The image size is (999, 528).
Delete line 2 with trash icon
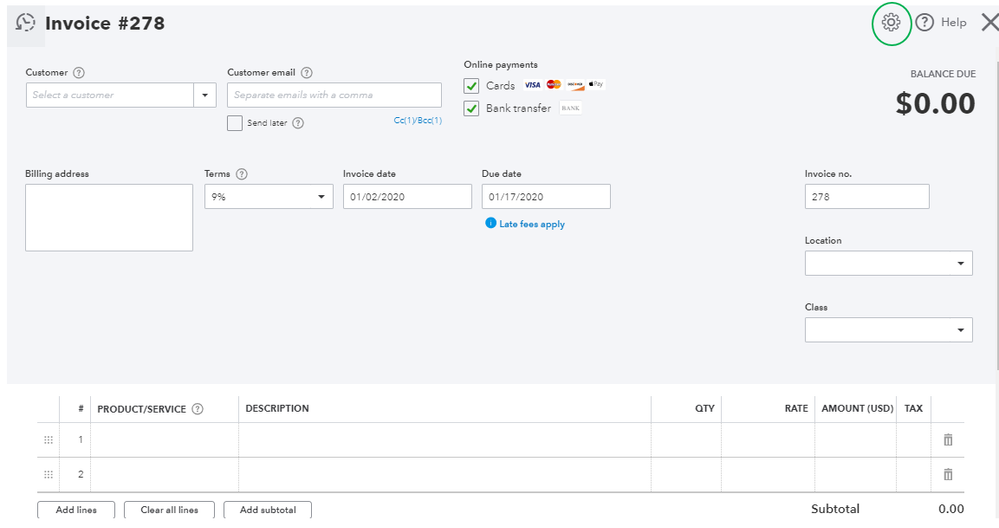click(948, 475)
